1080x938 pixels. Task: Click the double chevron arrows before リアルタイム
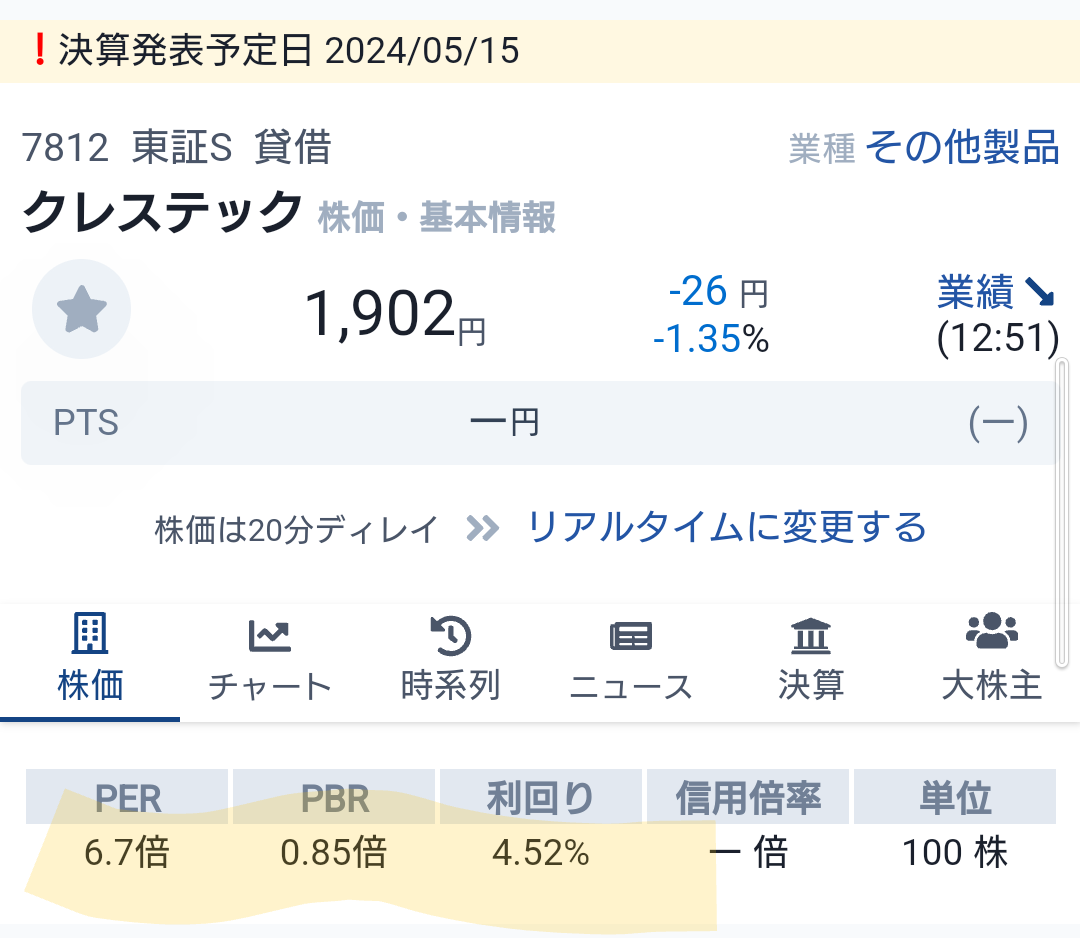pyautogui.click(x=482, y=529)
